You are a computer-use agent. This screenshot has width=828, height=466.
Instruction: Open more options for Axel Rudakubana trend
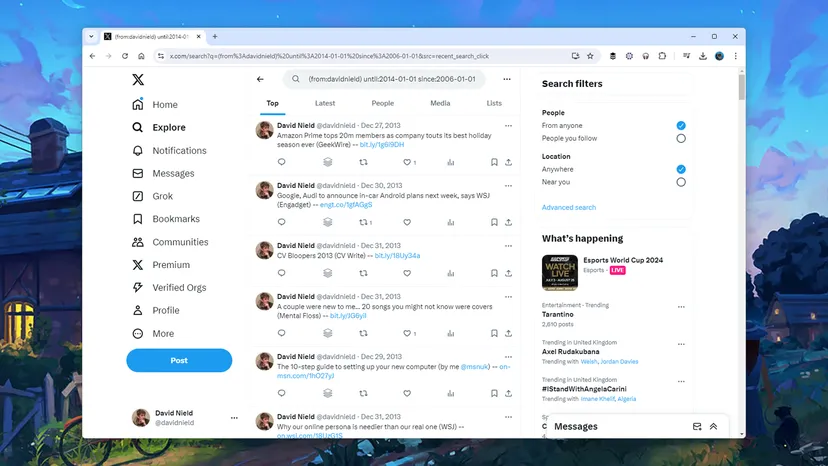[x=681, y=344]
